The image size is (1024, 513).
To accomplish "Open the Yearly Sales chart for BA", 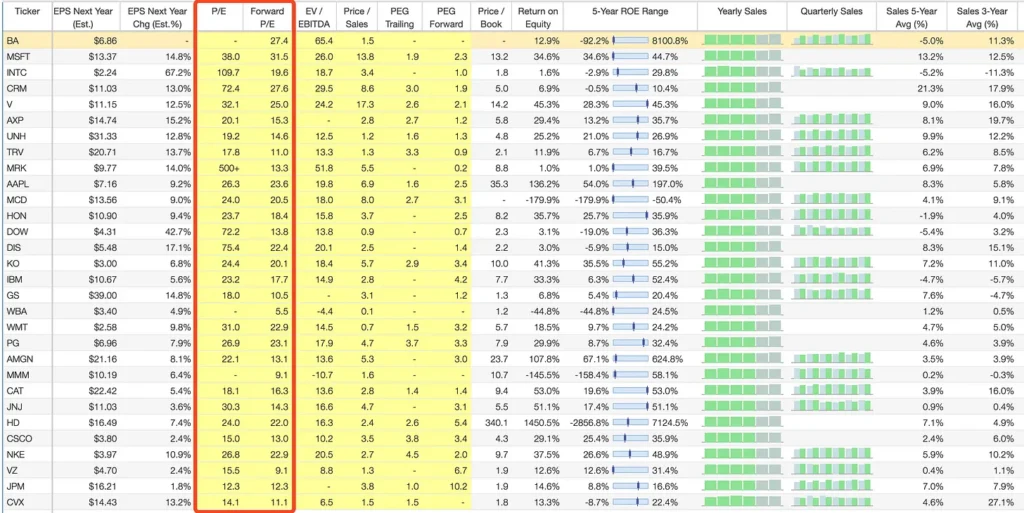I will tap(743, 40).
